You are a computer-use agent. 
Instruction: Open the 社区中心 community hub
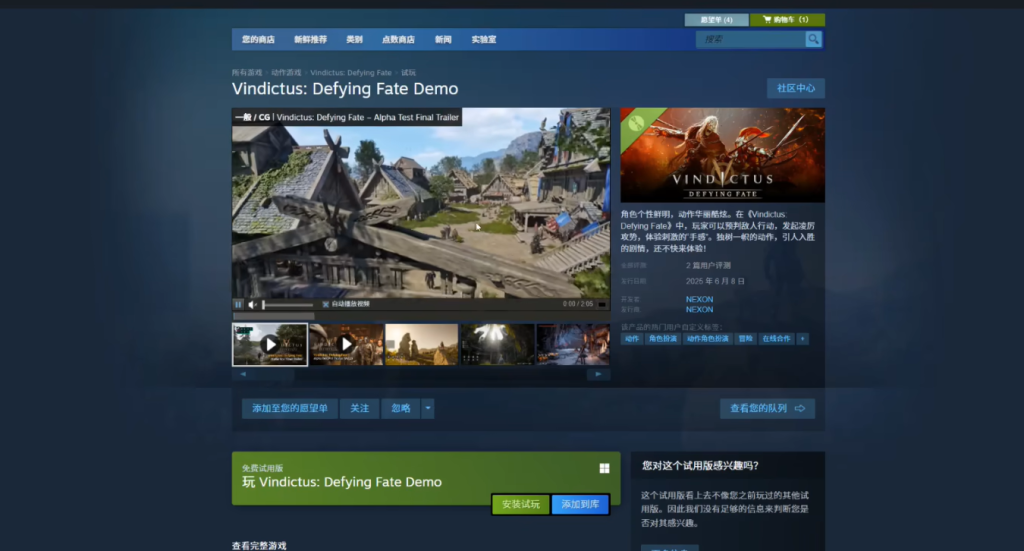[x=795, y=88]
